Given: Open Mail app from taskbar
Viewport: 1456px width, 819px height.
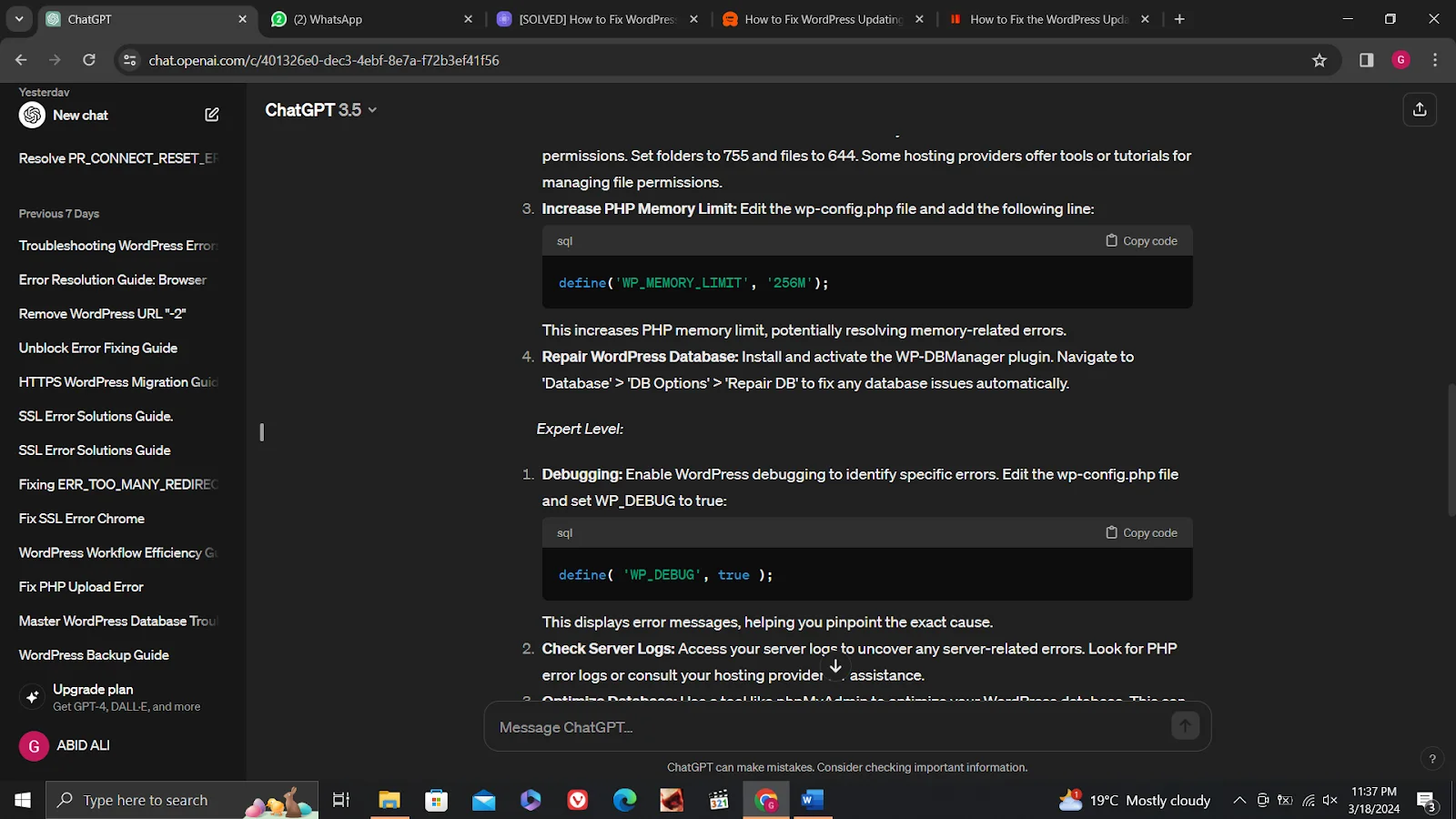Looking at the screenshot, I should pos(484,800).
